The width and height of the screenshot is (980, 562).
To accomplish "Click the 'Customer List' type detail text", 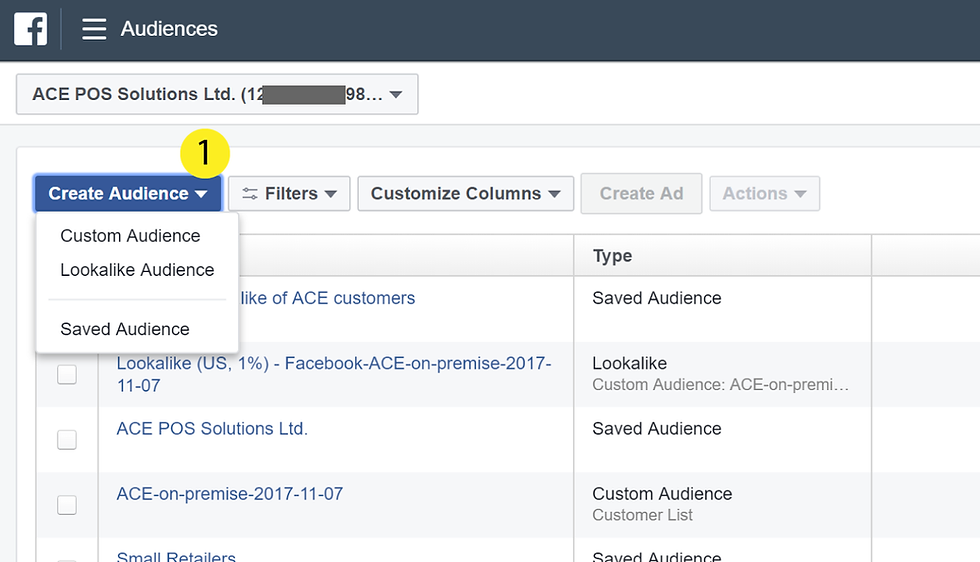I will 642,515.
